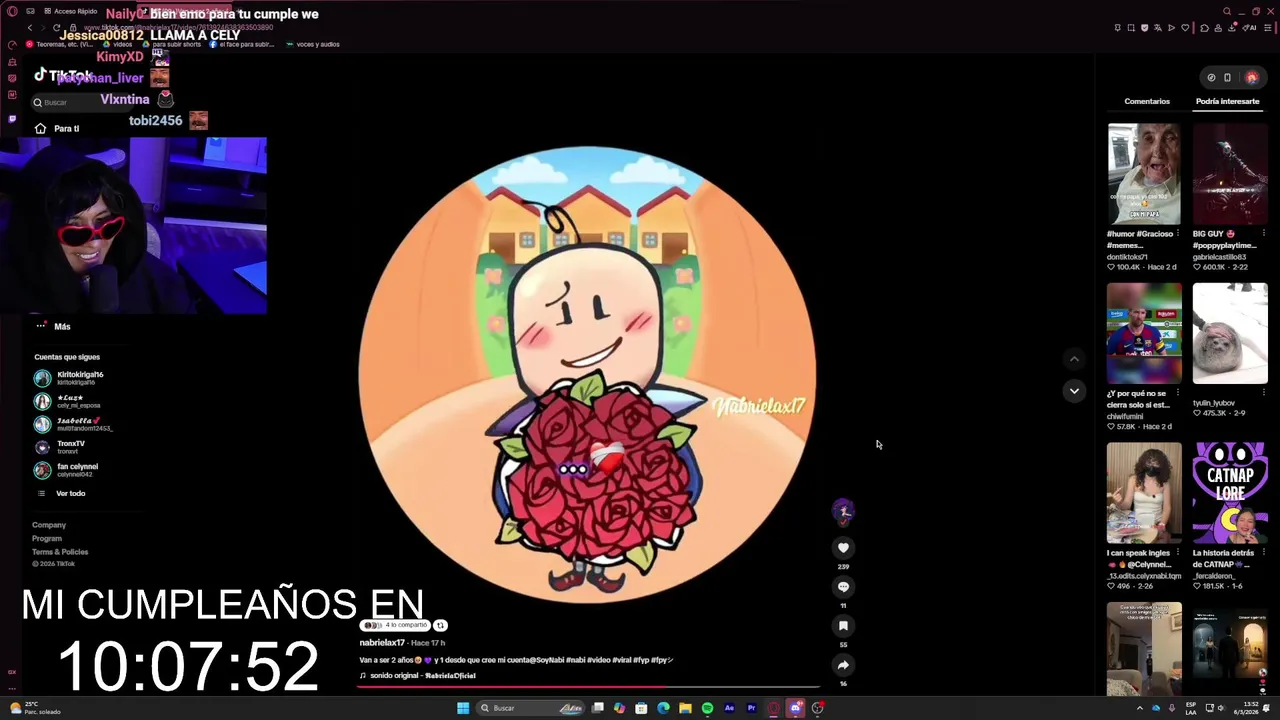Screen dimensions: 1280x720
Task: Click the Windows taskbar Buscar search box
Action: point(530,708)
